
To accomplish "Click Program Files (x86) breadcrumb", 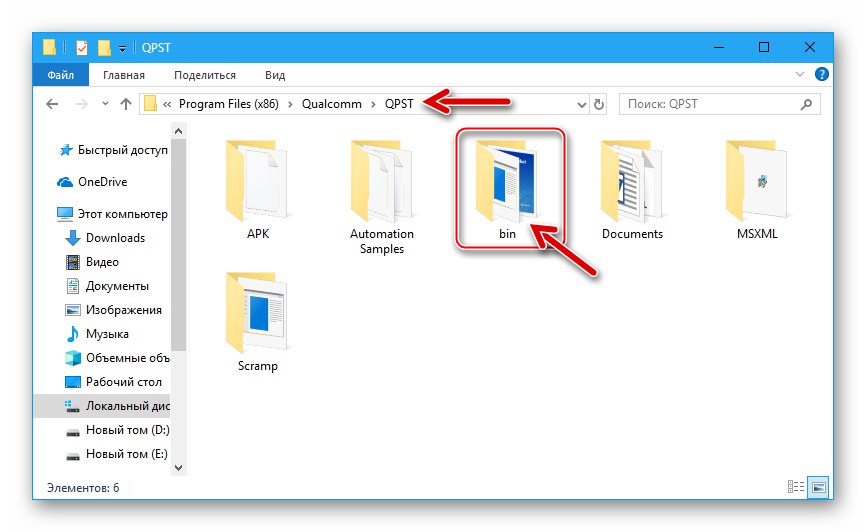I will 229,104.
